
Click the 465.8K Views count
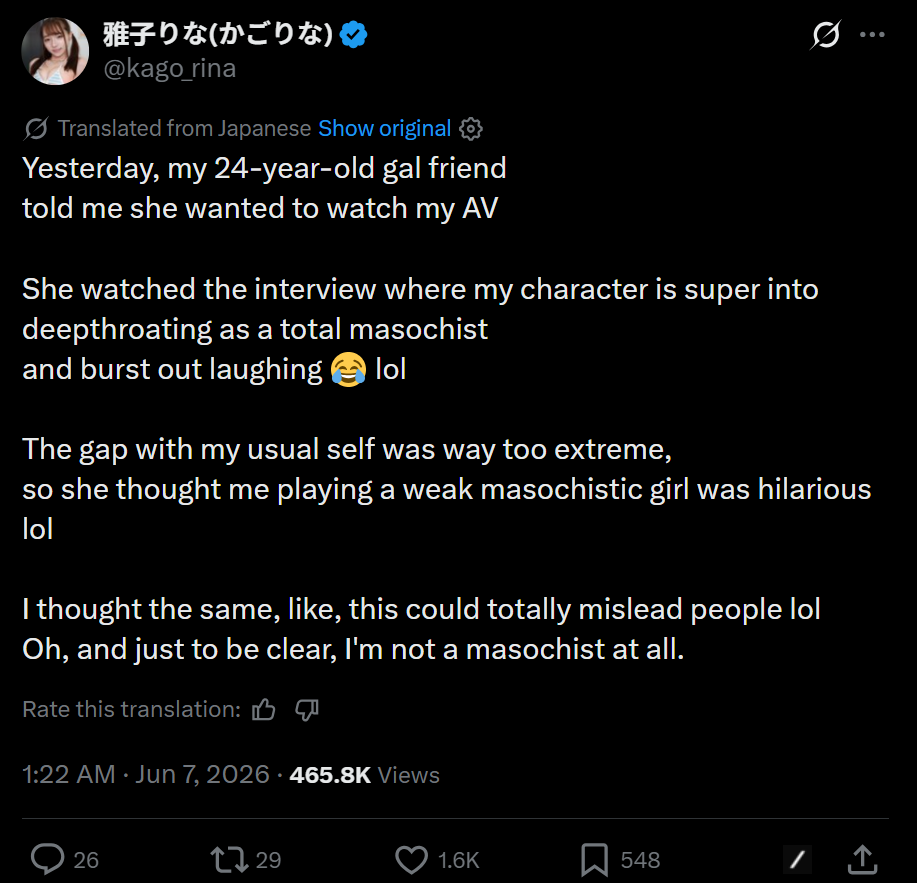click(x=364, y=775)
